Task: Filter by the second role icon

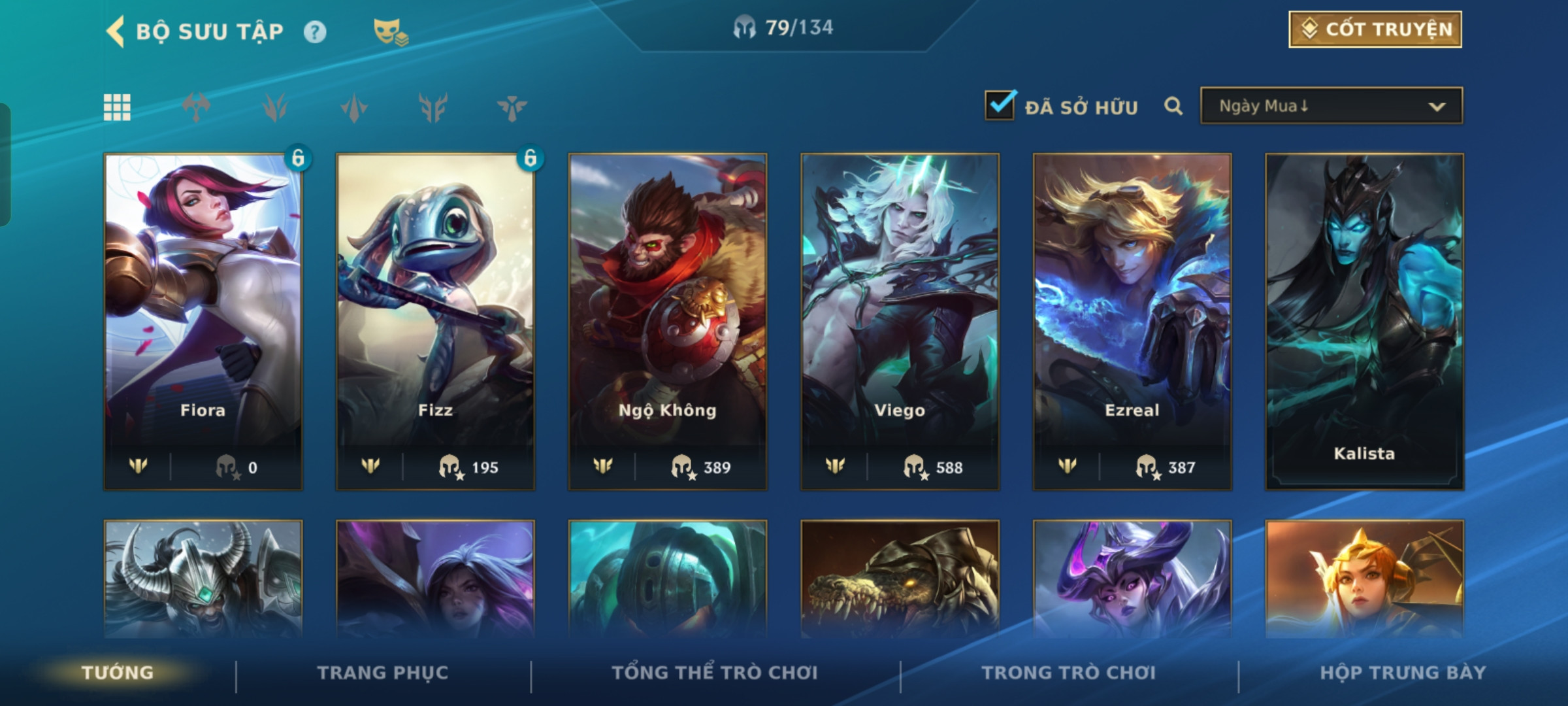Action: tap(275, 107)
